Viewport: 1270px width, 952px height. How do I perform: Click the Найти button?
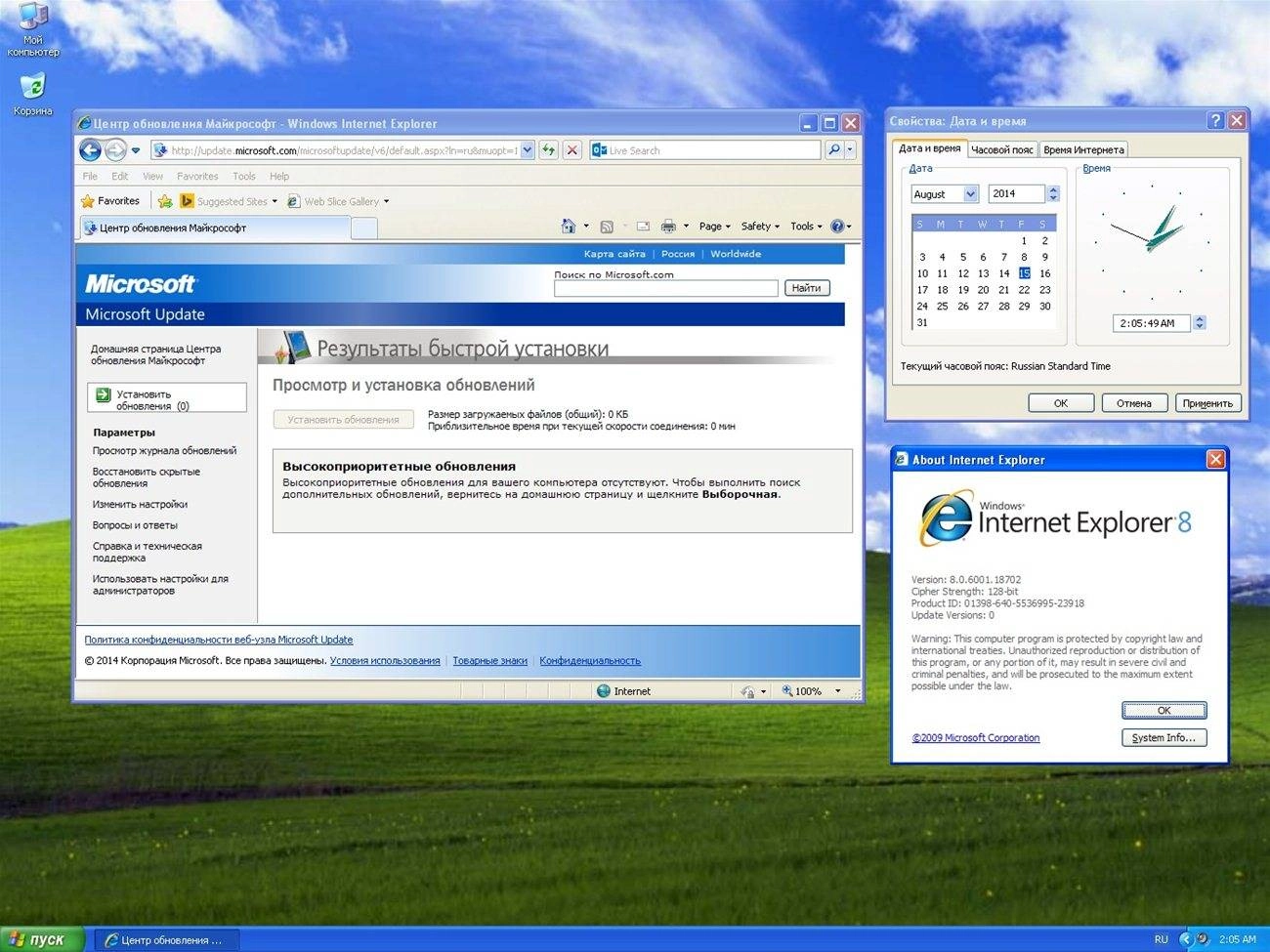tap(807, 288)
